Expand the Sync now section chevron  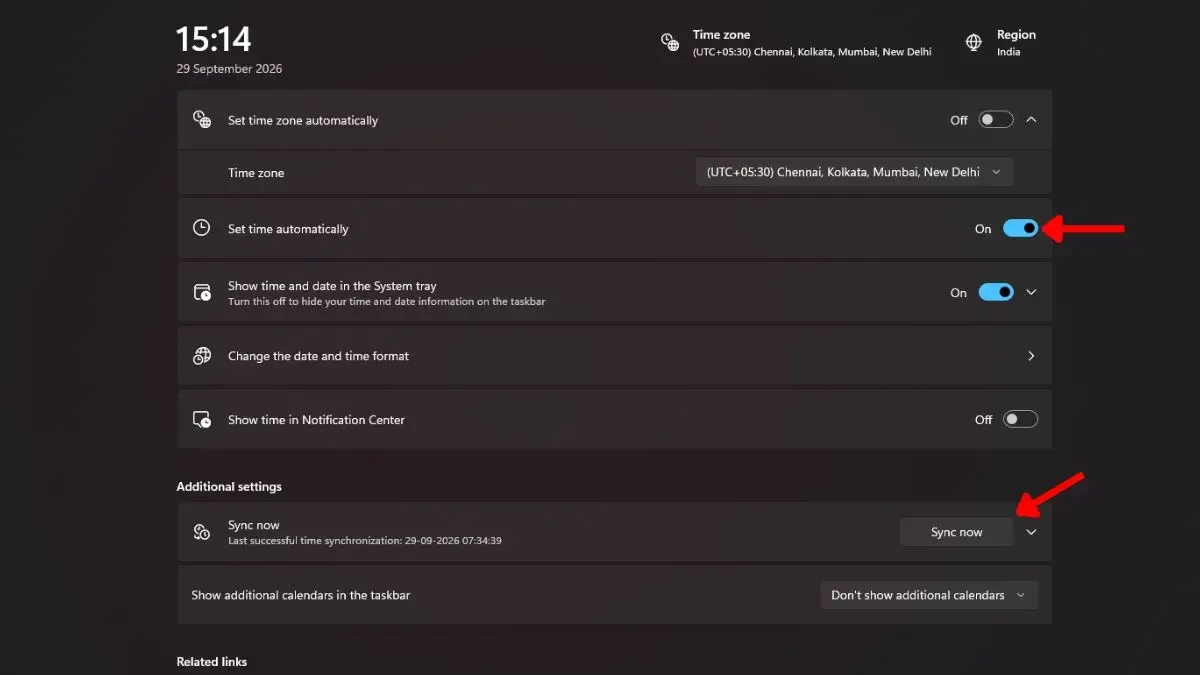coord(1032,532)
